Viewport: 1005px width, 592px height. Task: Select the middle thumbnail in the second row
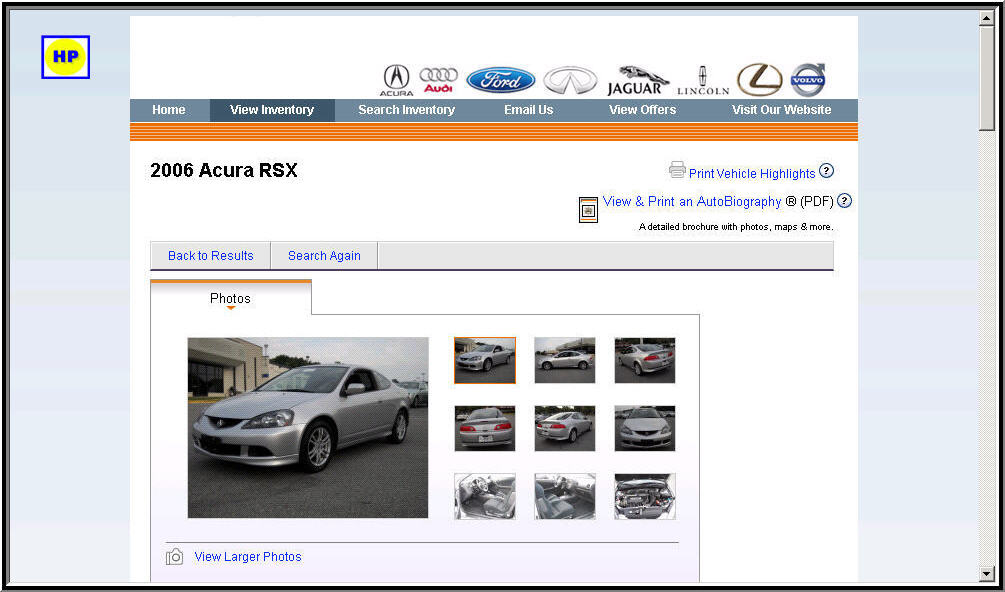click(x=565, y=428)
